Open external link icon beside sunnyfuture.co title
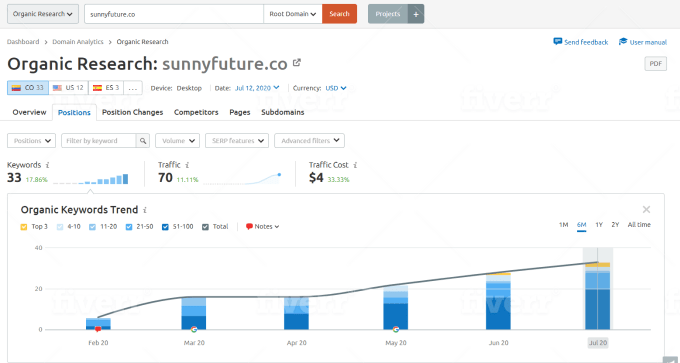The image size is (680, 363). pos(297,63)
